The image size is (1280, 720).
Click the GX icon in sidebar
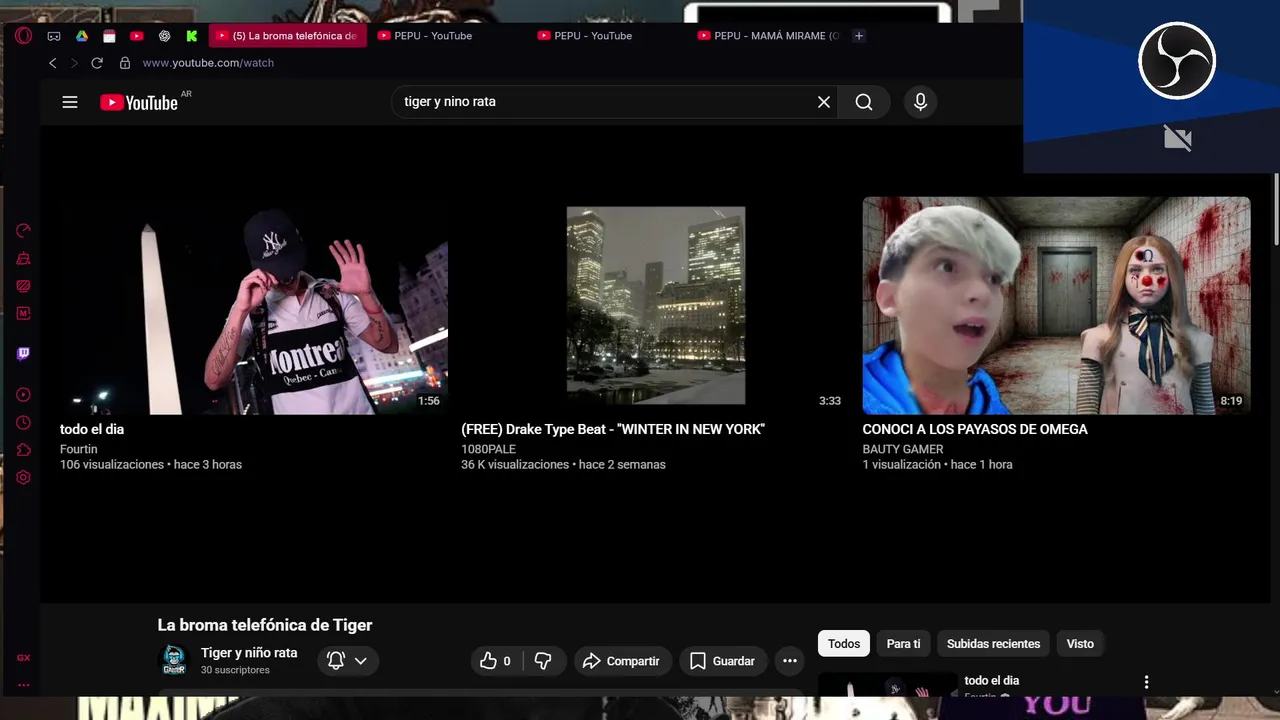click(x=23, y=658)
